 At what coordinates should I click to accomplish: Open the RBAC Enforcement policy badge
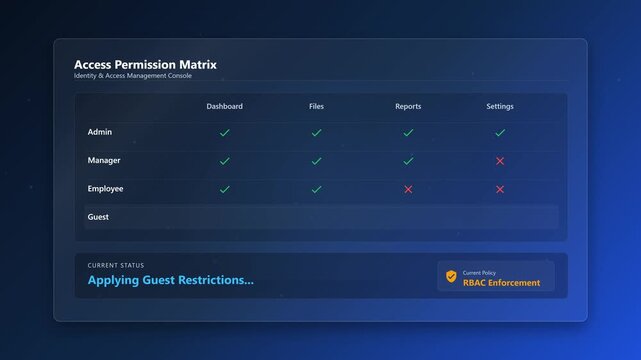tap(496, 276)
